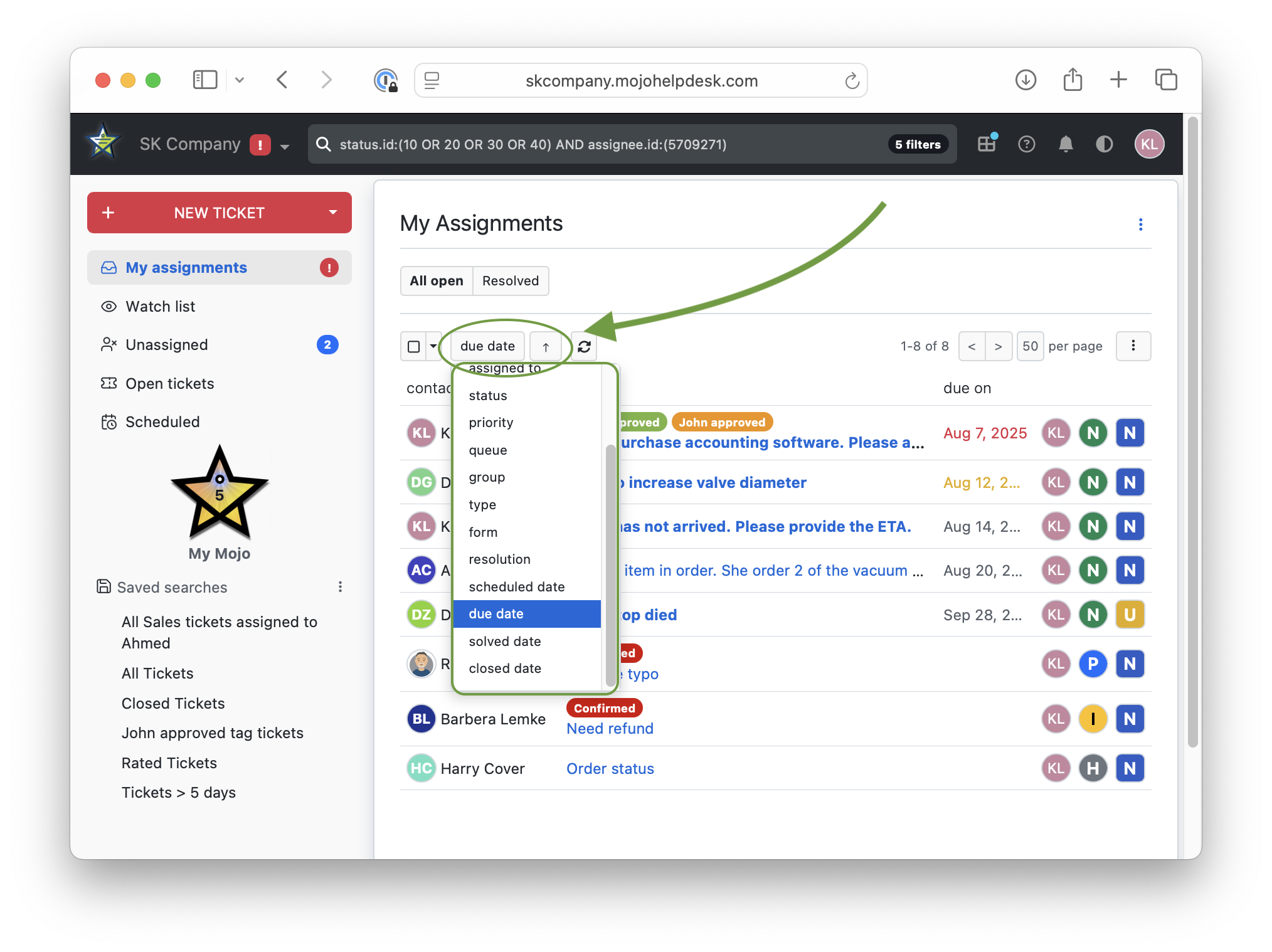Toggle ascending sort direction arrow
The image size is (1272, 952).
point(546,347)
